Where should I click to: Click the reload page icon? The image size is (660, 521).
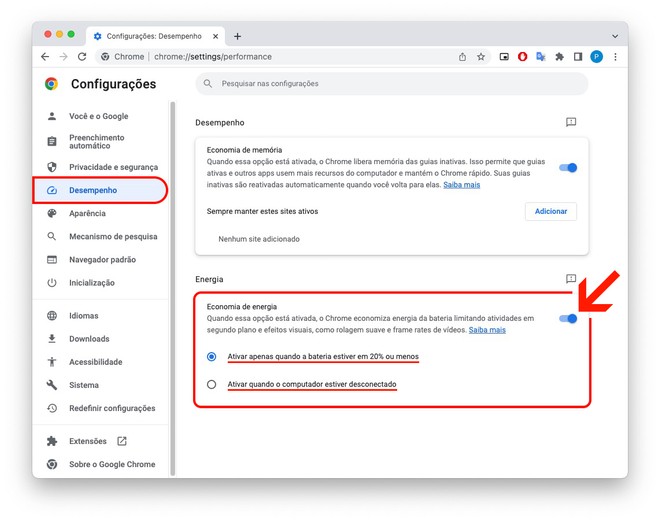pos(82,56)
